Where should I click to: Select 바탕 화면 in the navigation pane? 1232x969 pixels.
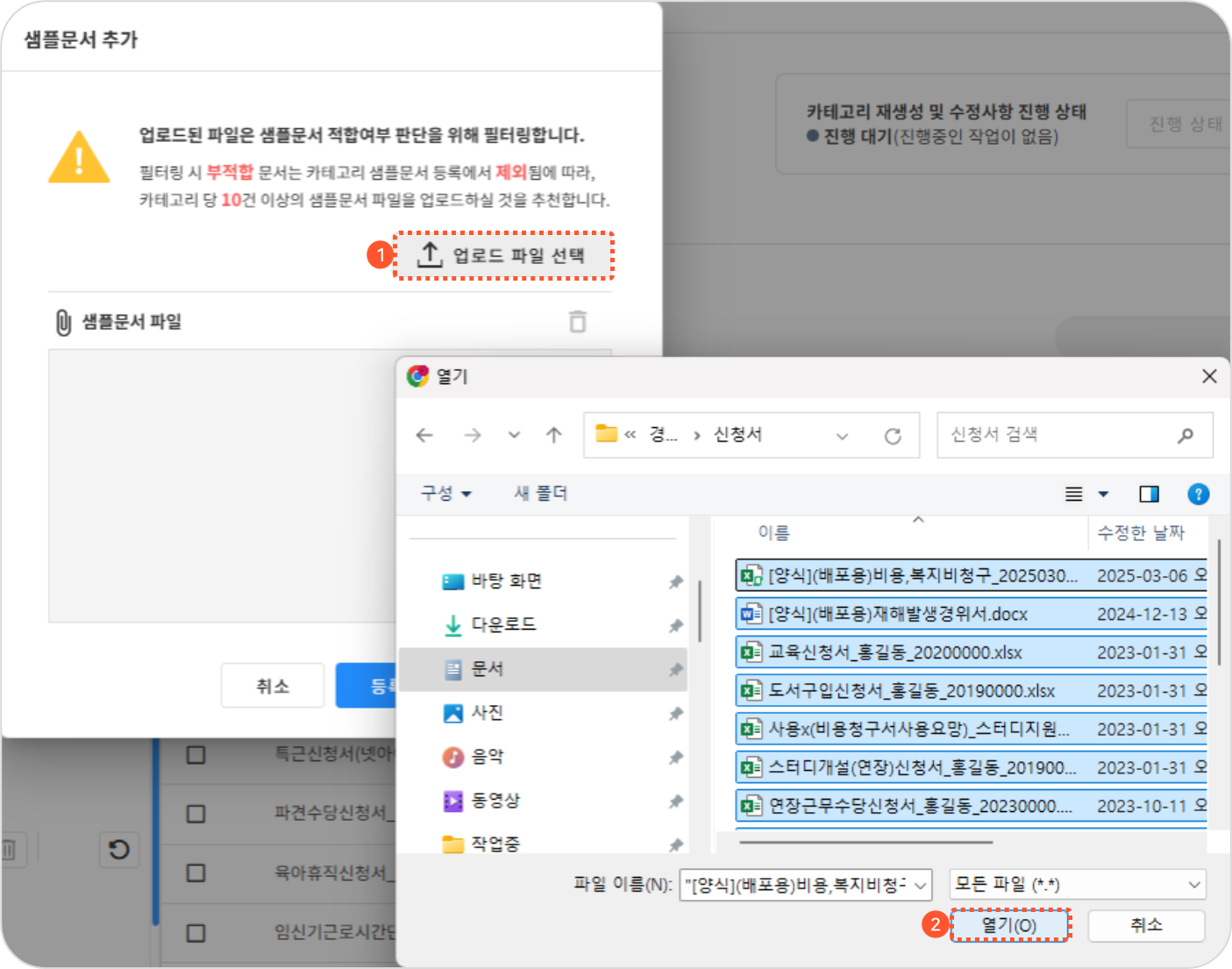pyautogui.click(x=506, y=581)
